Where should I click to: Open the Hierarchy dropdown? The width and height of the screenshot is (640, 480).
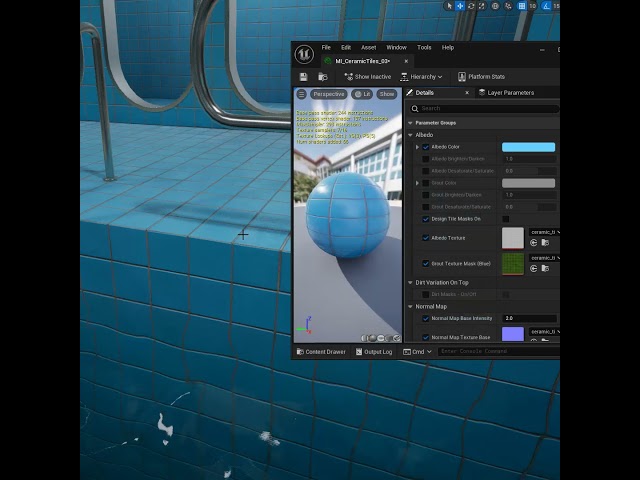421,77
